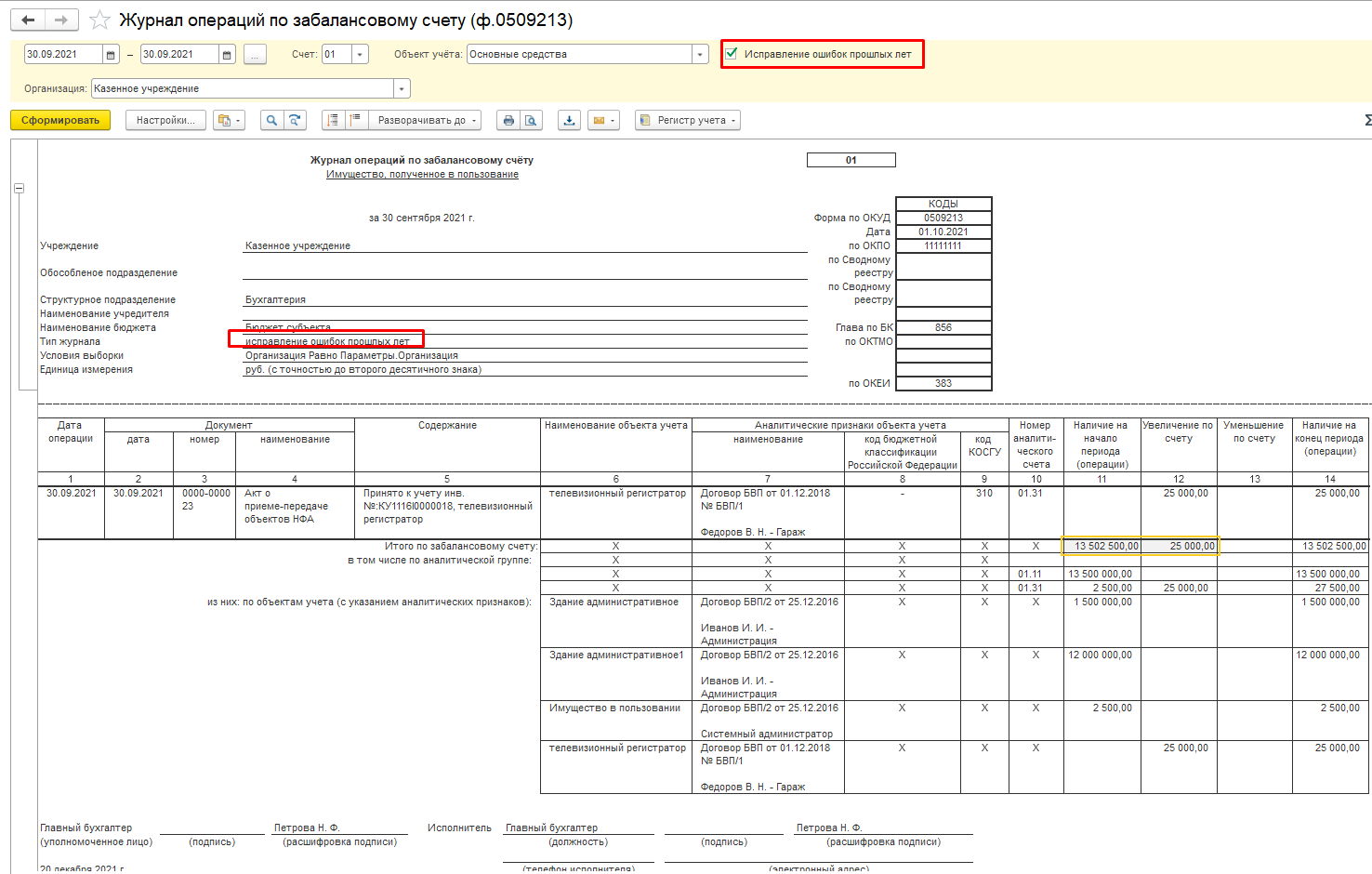
Task: Expand all groups icon
Action: pyautogui.click(x=355, y=120)
